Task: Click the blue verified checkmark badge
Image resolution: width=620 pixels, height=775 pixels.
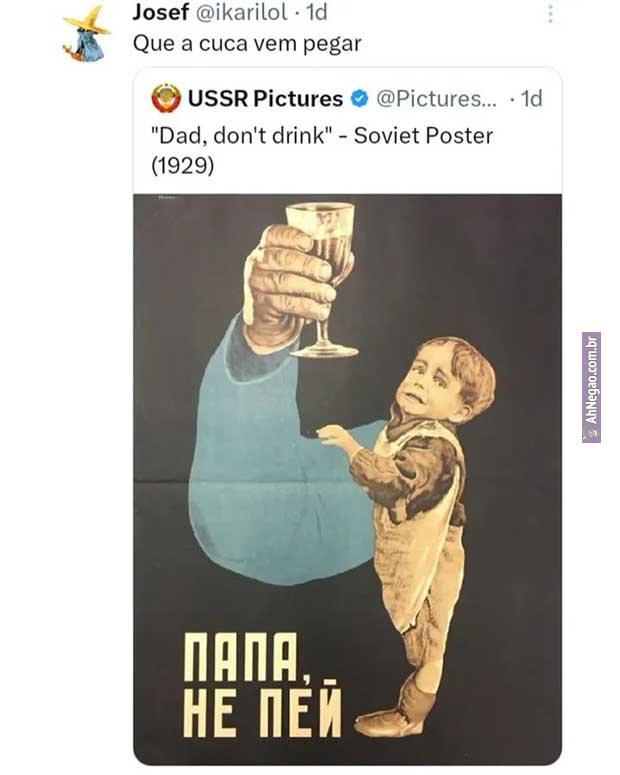Action: point(359,99)
